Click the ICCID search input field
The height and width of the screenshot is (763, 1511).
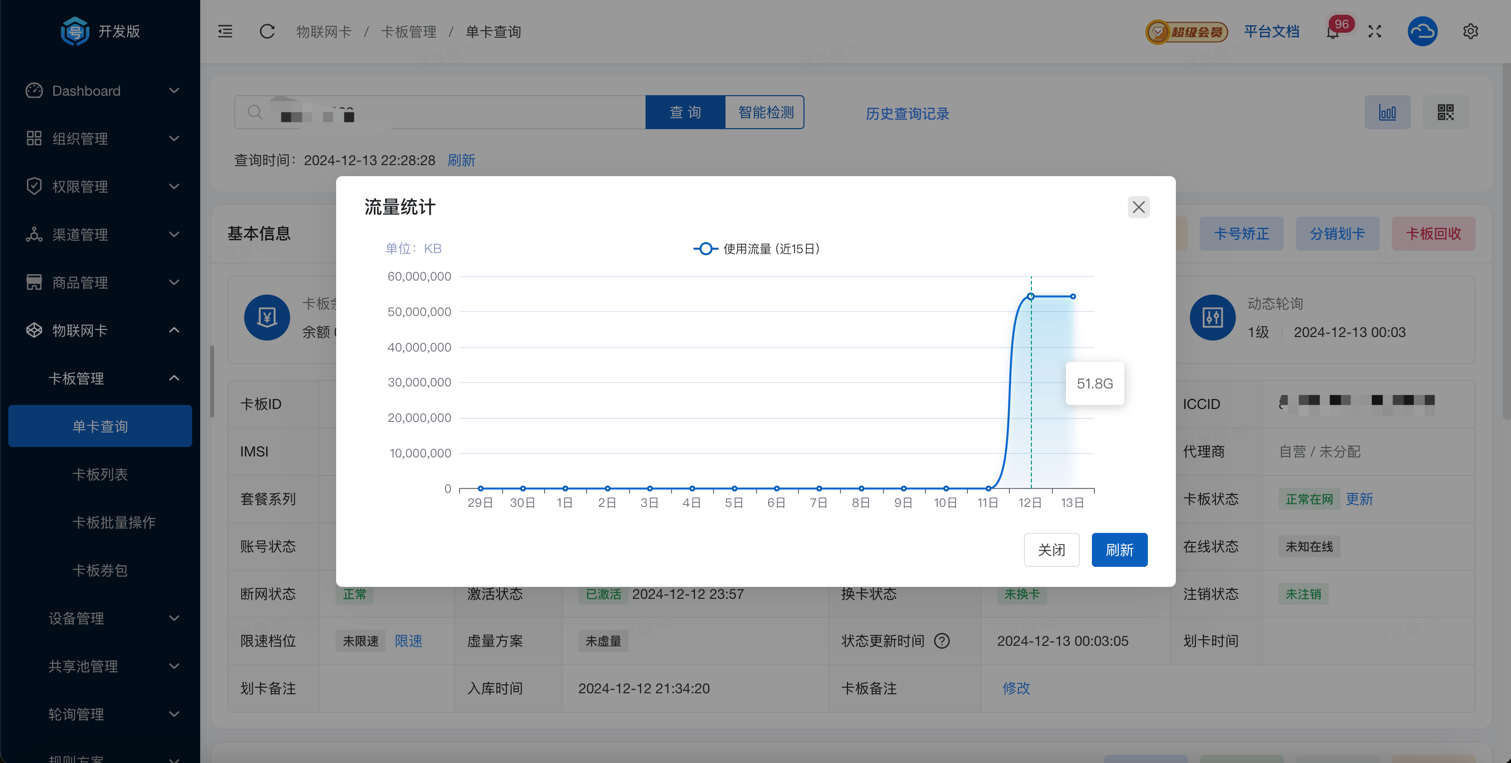coord(450,113)
